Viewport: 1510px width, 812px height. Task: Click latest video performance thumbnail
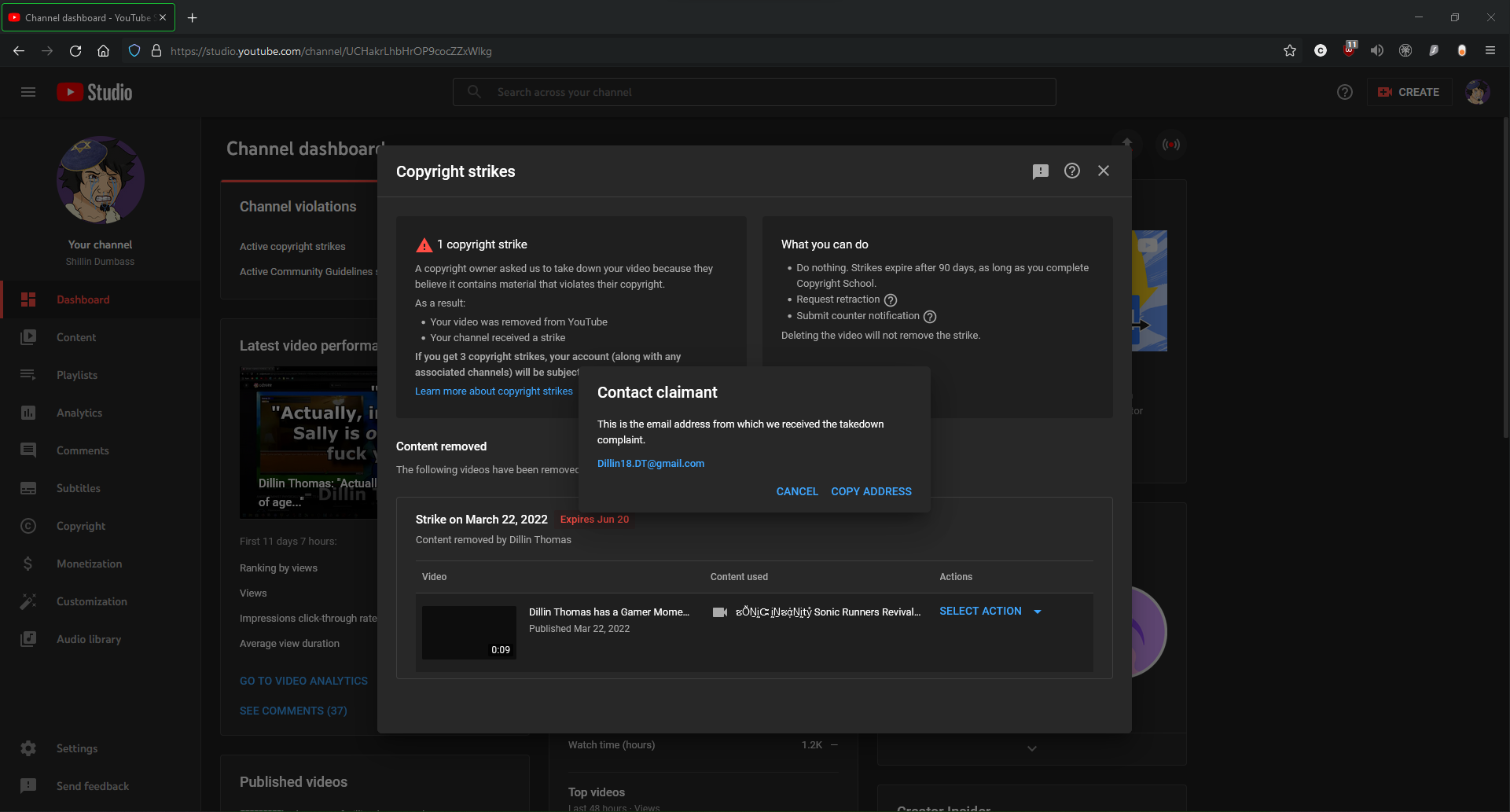click(308, 443)
